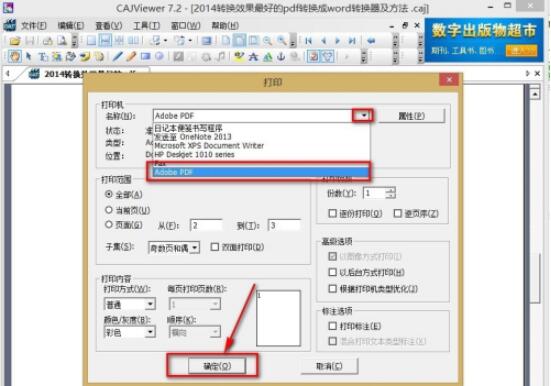Open the 工具(T) menu
551x386 pixels.
146,26
